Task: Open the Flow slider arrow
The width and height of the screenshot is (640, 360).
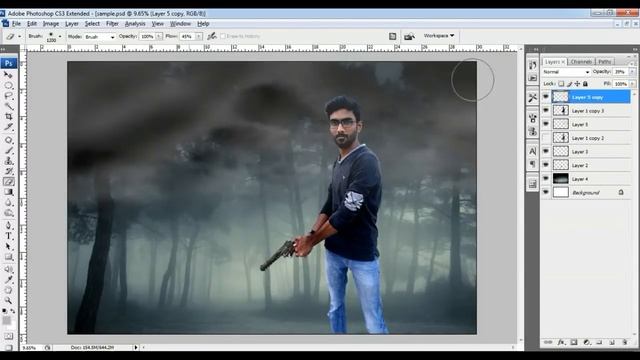Action: click(198, 37)
